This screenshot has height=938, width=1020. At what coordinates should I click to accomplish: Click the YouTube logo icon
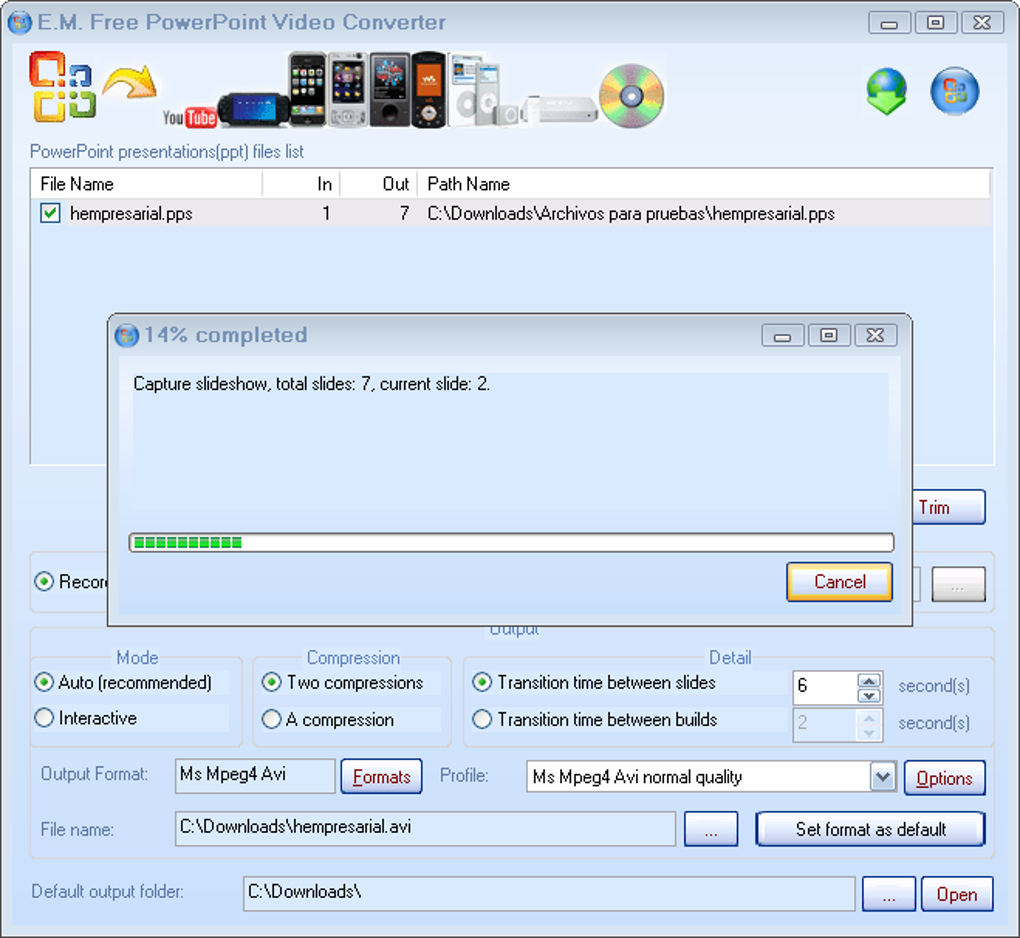click(x=189, y=117)
